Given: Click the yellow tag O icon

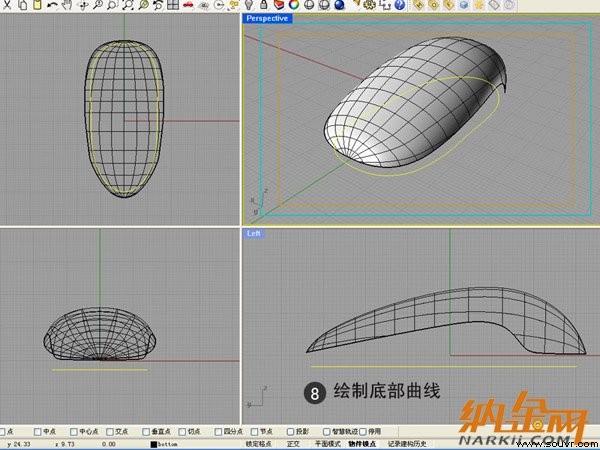Looking at the screenshot, I should pyautogui.click(x=434, y=5).
